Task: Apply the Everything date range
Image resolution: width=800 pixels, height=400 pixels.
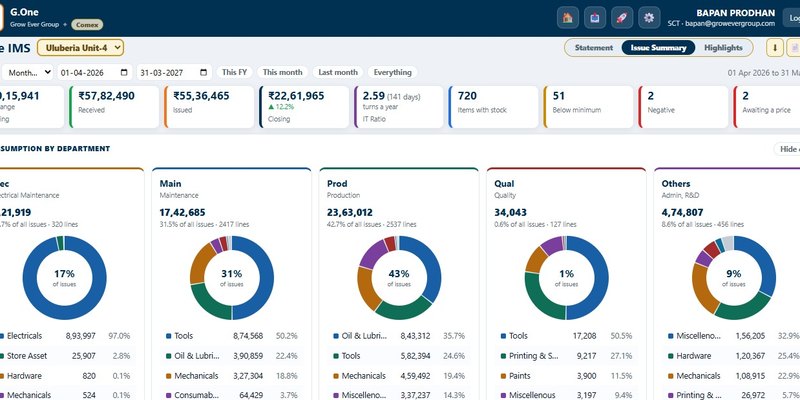Action: (392, 72)
